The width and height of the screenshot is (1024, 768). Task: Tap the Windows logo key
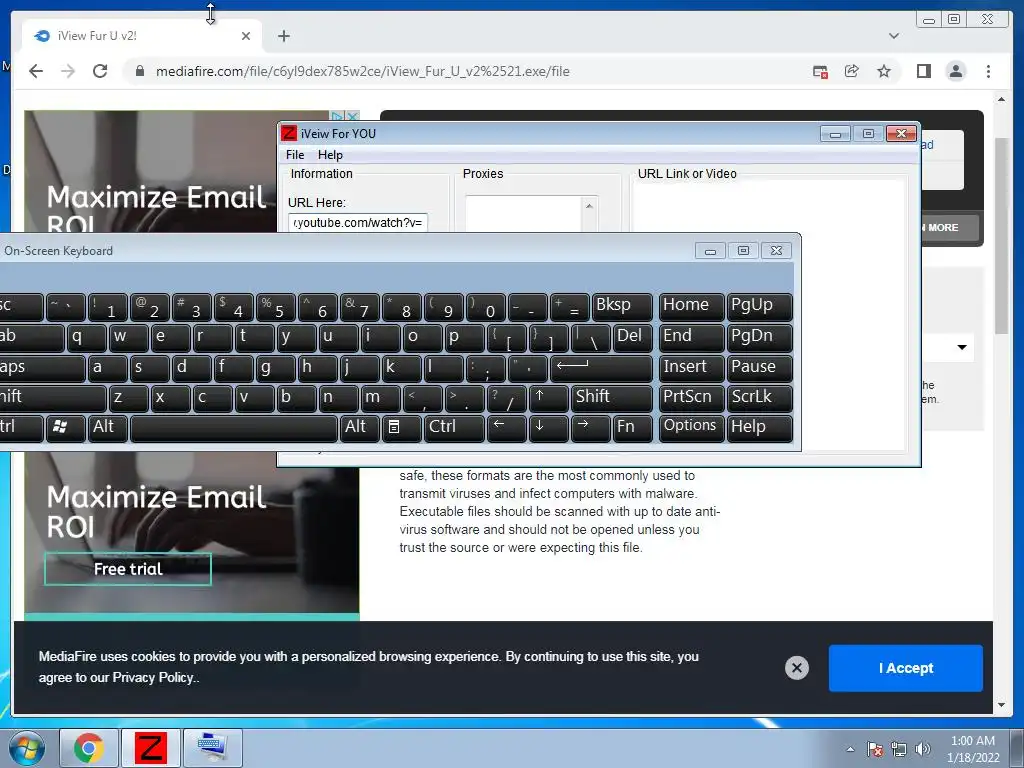pos(65,428)
